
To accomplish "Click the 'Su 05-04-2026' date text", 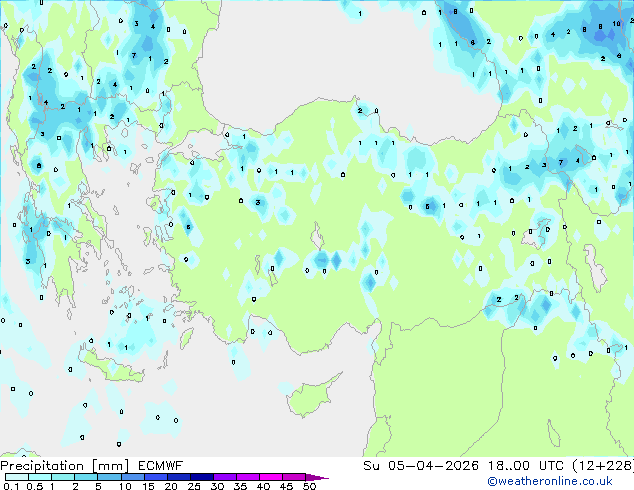I will [x=421, y=466].
